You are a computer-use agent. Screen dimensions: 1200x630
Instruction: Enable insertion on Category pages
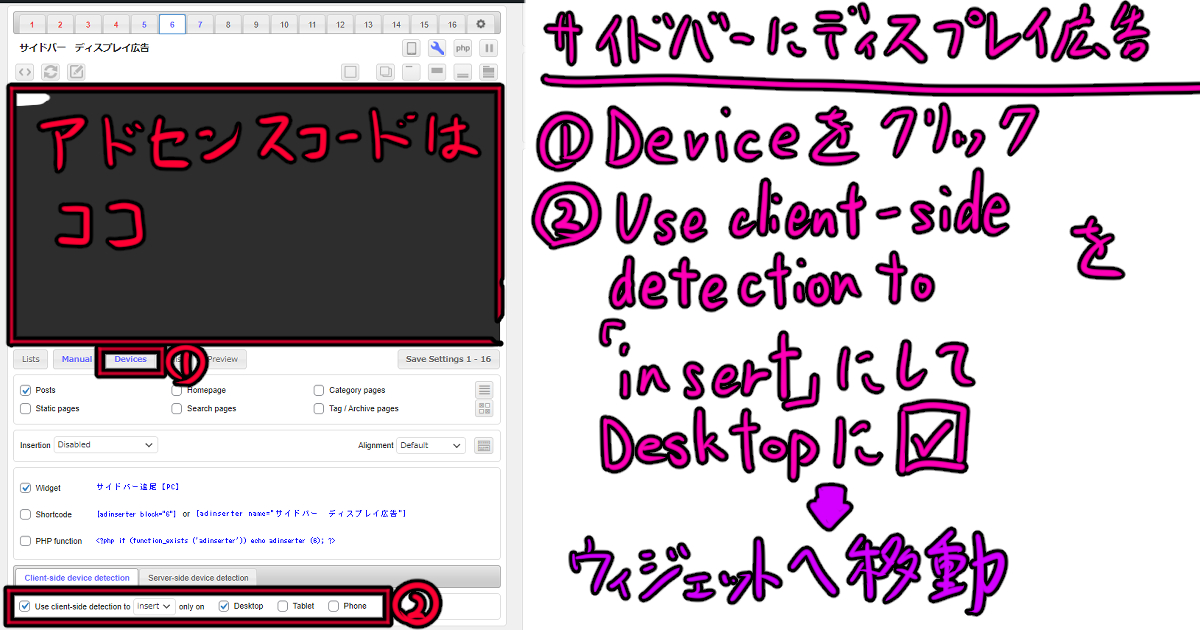318,390
